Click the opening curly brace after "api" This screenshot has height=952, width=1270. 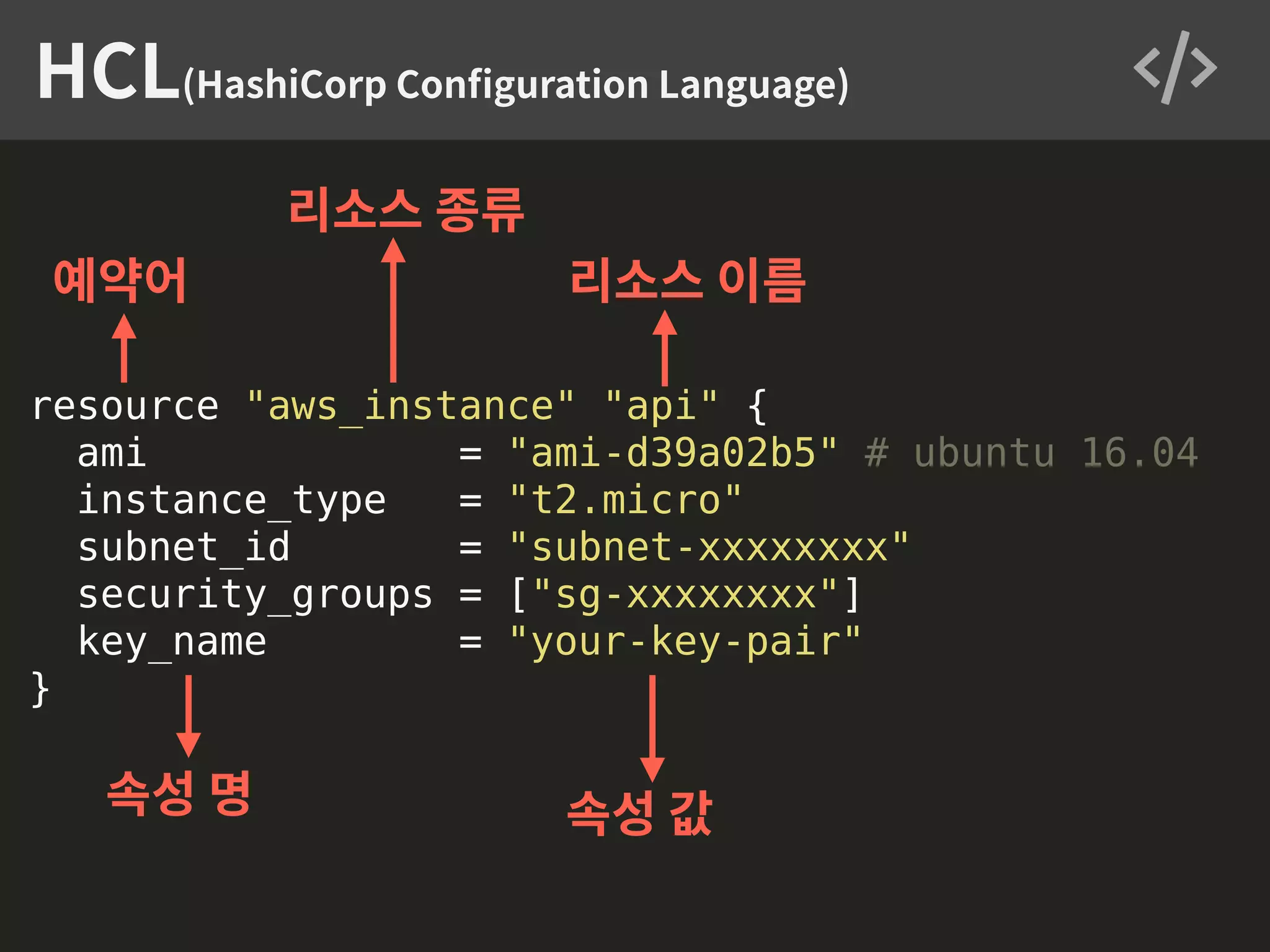[x=758, y=407]
